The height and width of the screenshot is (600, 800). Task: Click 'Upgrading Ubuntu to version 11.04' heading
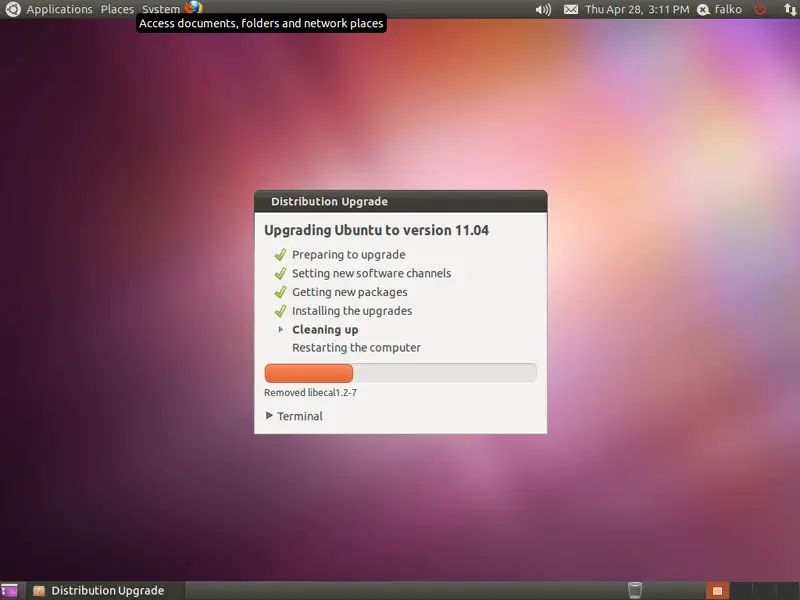pos(377,230)
